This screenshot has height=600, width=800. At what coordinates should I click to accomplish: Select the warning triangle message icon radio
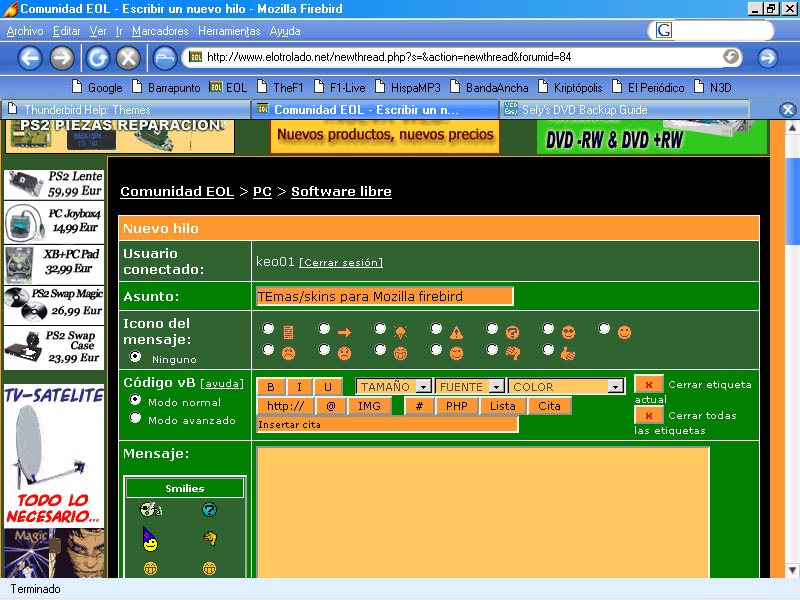(x=436, y=329)
